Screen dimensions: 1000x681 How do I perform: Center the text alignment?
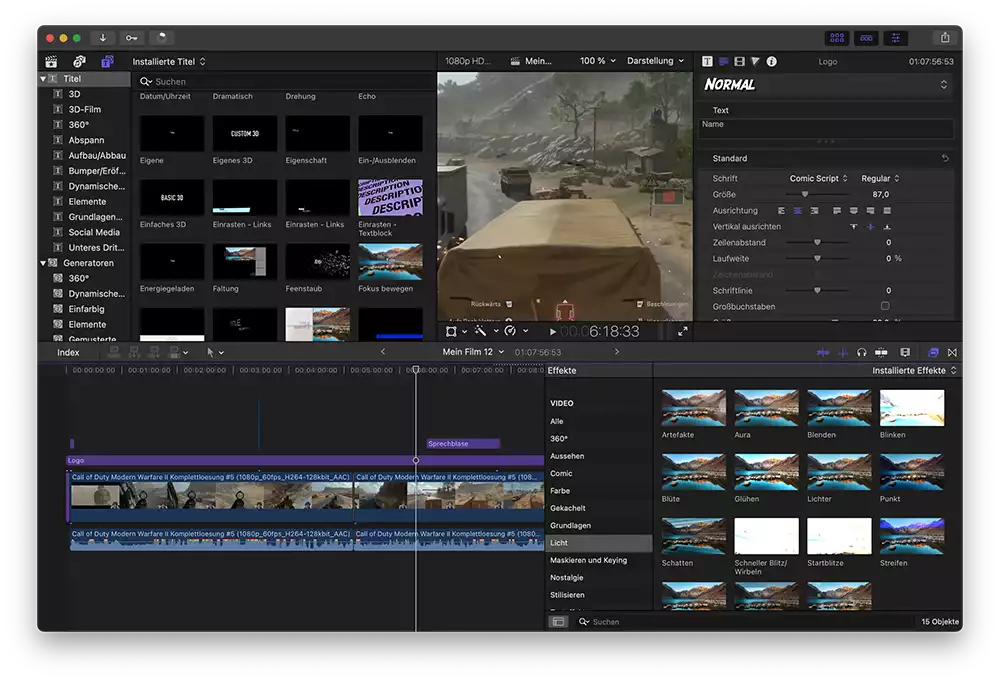pyautogui.click(x=798, y=210)
